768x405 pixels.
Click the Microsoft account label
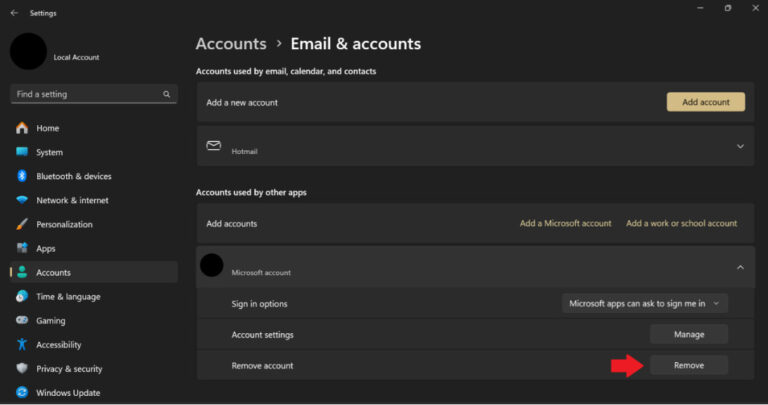[x=261, y=273]
